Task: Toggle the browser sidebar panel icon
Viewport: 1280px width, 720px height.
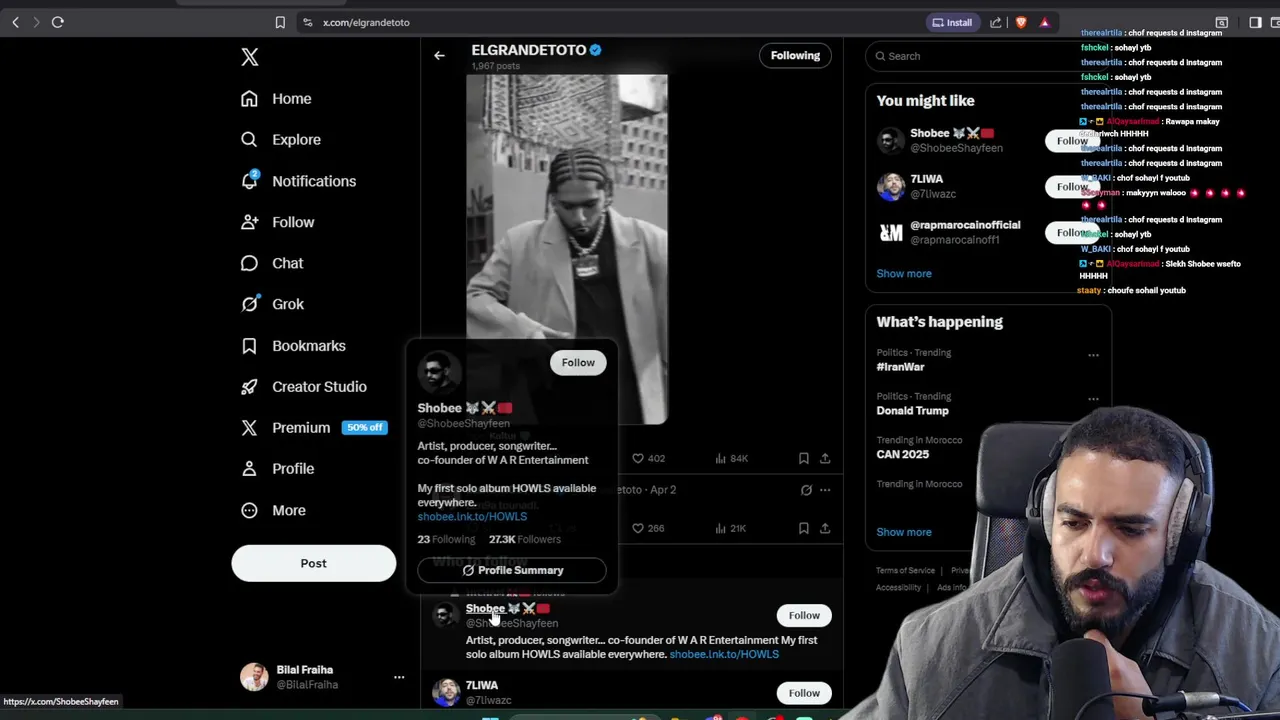Action: tap(1255, 22)
